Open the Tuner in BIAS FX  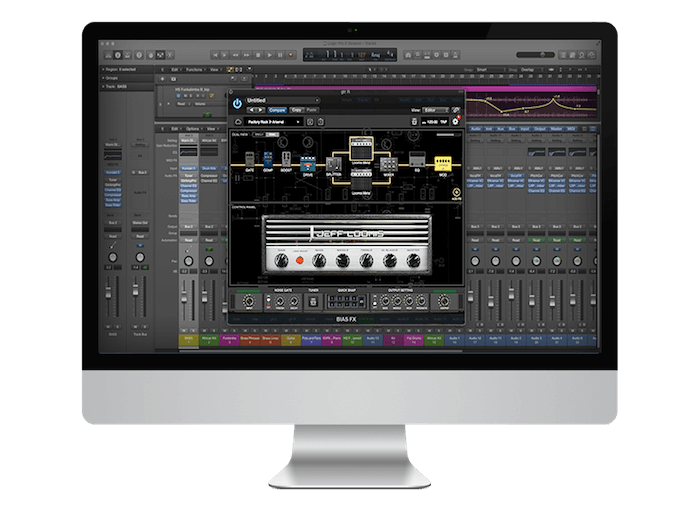pos(313,302)
